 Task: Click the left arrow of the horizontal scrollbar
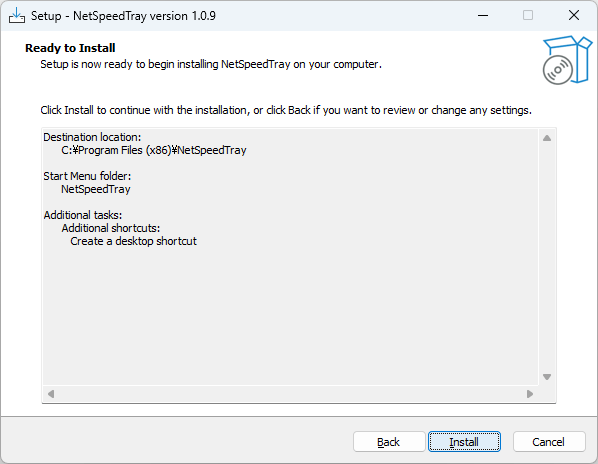pos(51,393)
